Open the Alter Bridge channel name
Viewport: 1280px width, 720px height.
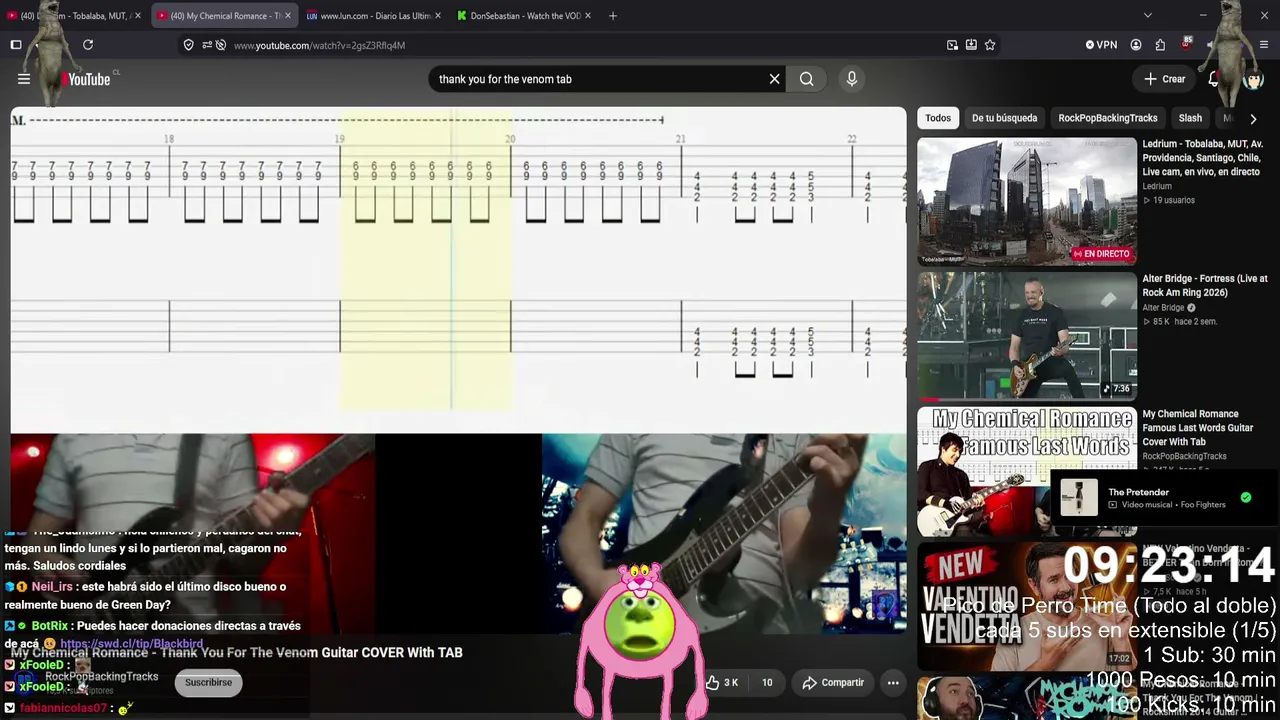[x=1164, y=308]
